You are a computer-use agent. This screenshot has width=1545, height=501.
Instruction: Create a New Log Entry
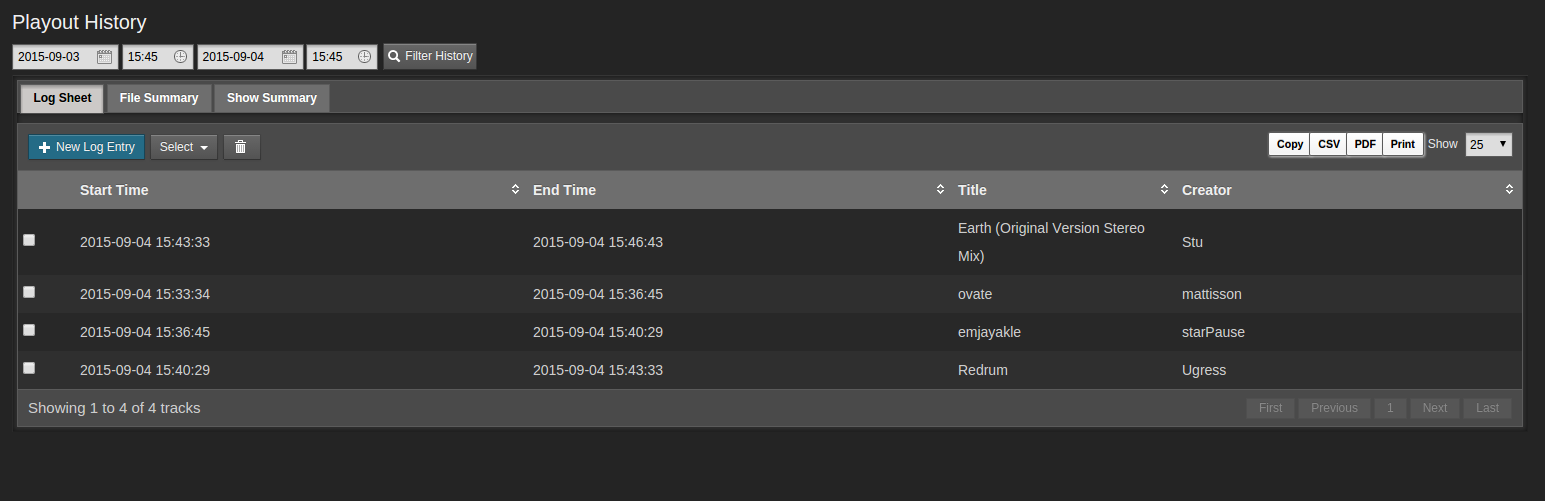[x=86, y=147]
